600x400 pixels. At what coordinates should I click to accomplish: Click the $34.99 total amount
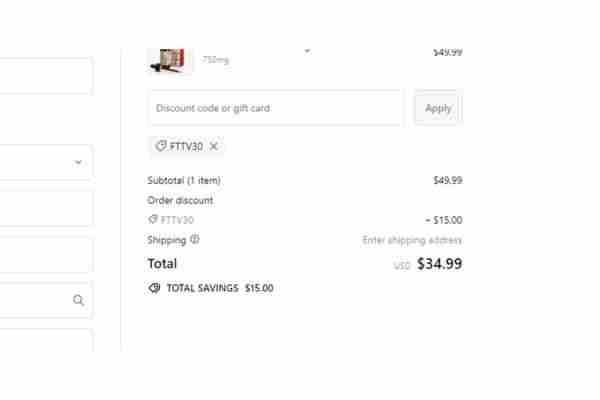coord(439,263)
